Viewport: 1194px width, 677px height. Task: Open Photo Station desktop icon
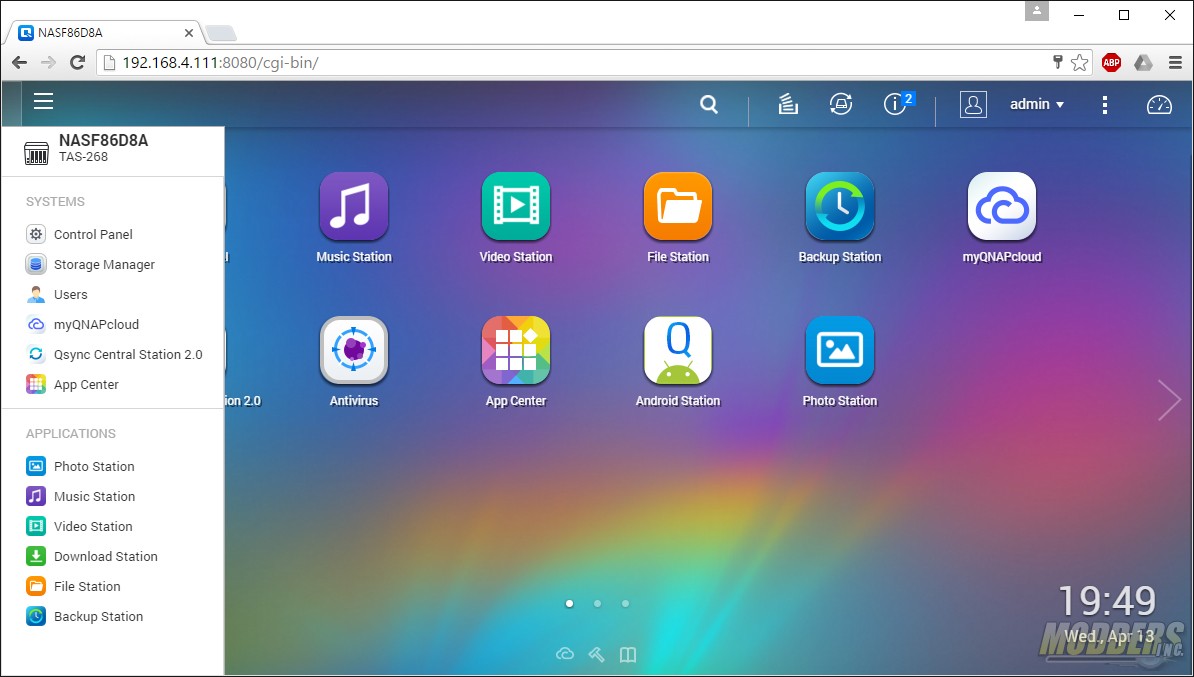click(x=840, y=350)
